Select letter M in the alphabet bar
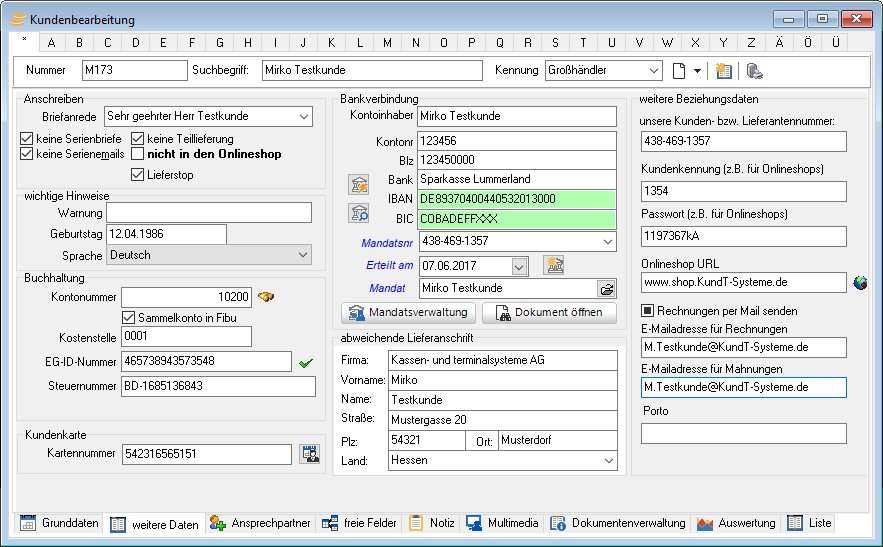This screenshot has height=547, width=883. (387, 43)
